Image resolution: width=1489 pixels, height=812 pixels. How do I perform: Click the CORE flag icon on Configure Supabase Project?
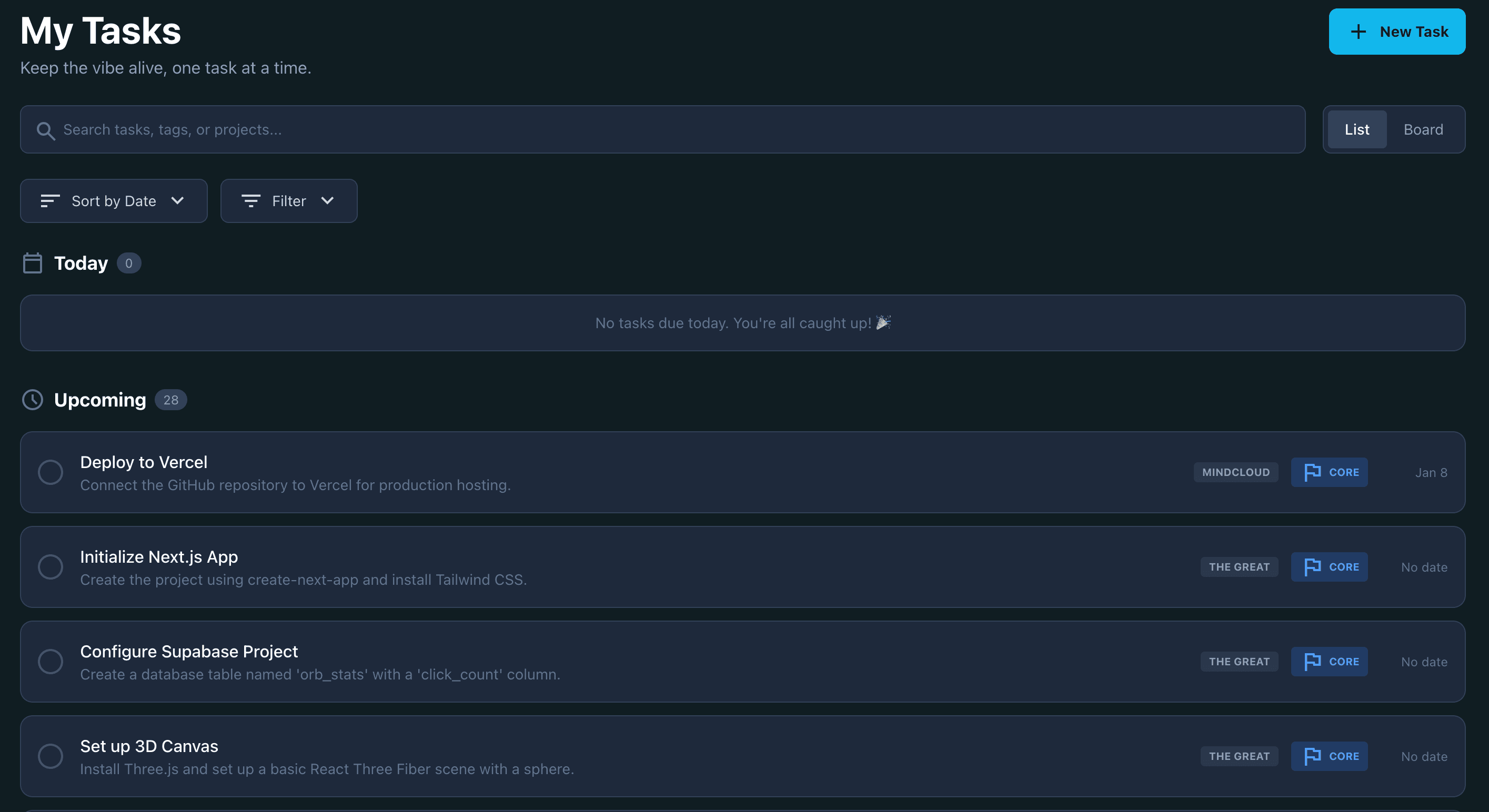coord(1313,661)
